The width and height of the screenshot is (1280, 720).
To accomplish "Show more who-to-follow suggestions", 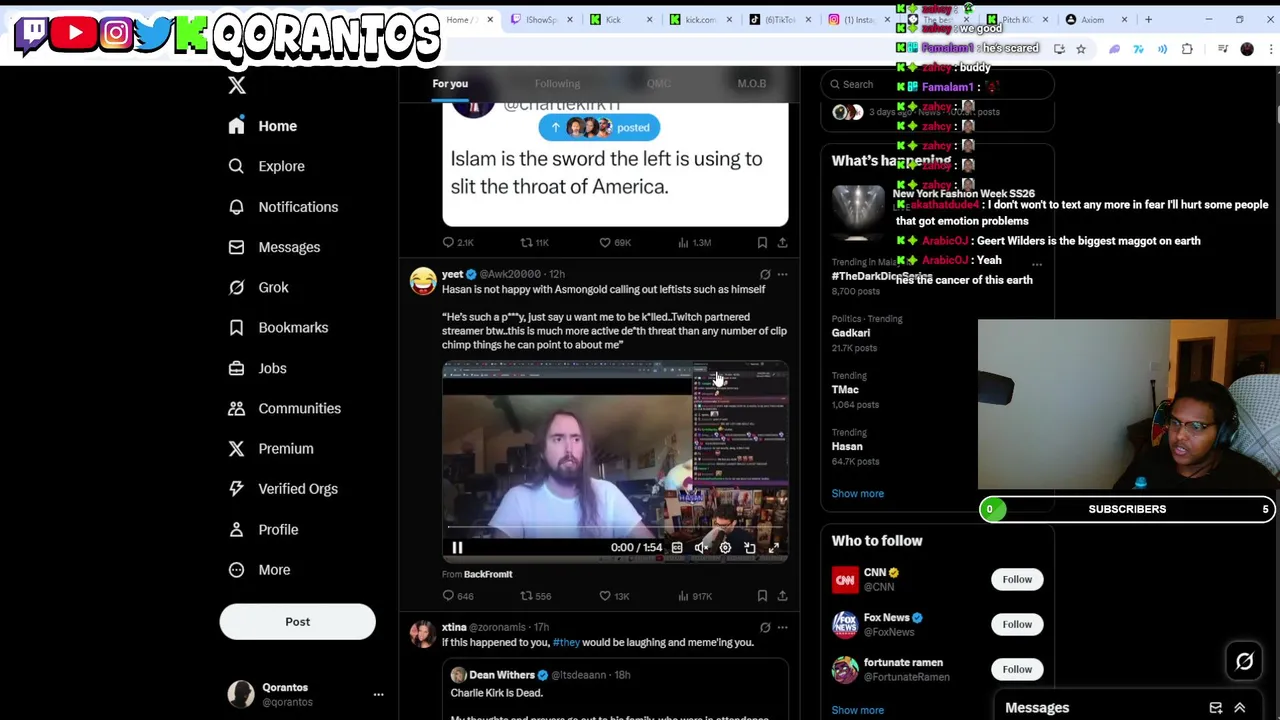I will point(857,710).
